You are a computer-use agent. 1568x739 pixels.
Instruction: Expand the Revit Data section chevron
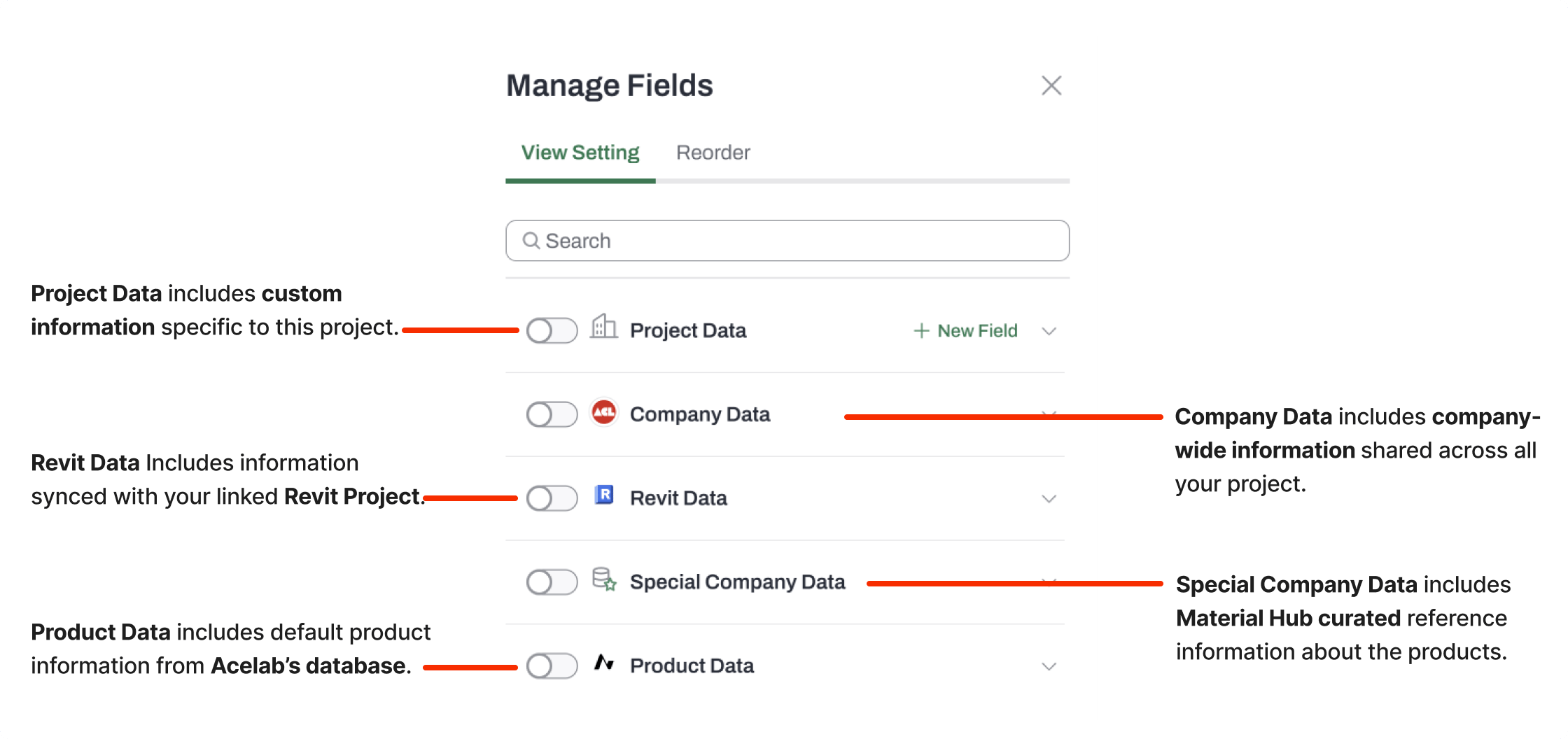(1049, 499)
